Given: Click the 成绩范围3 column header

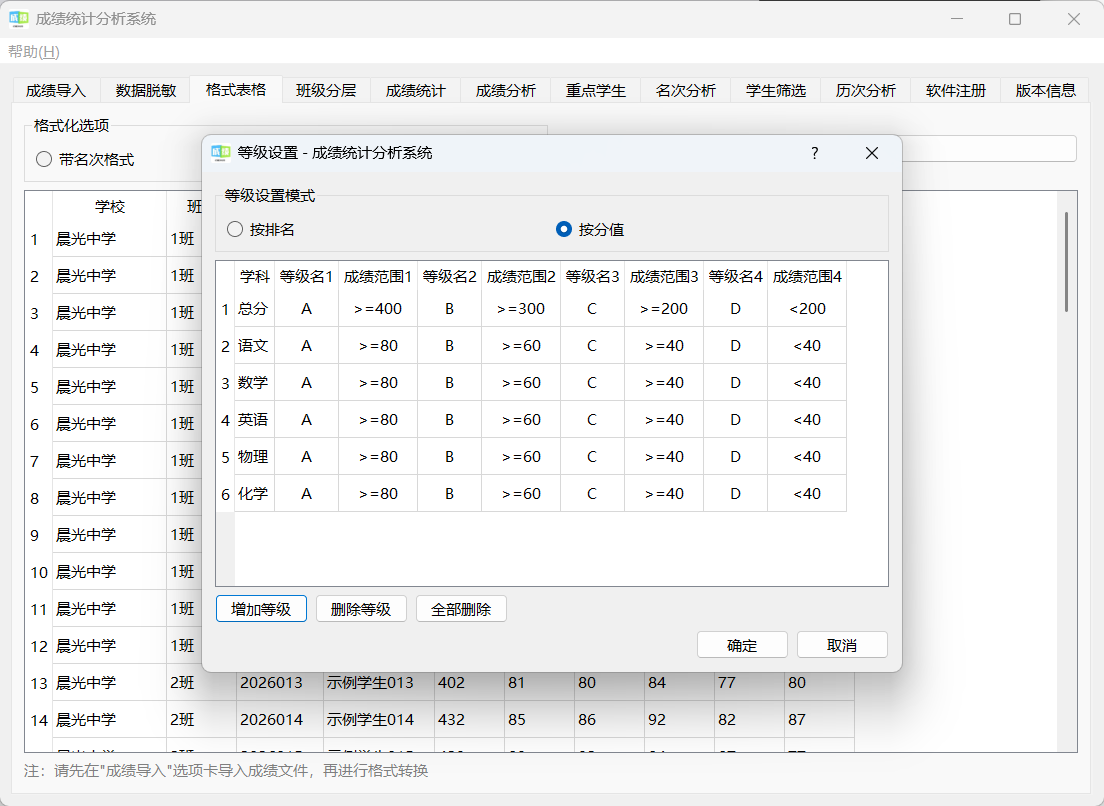Looking at the screenshot, I should [x=664, y=276].
